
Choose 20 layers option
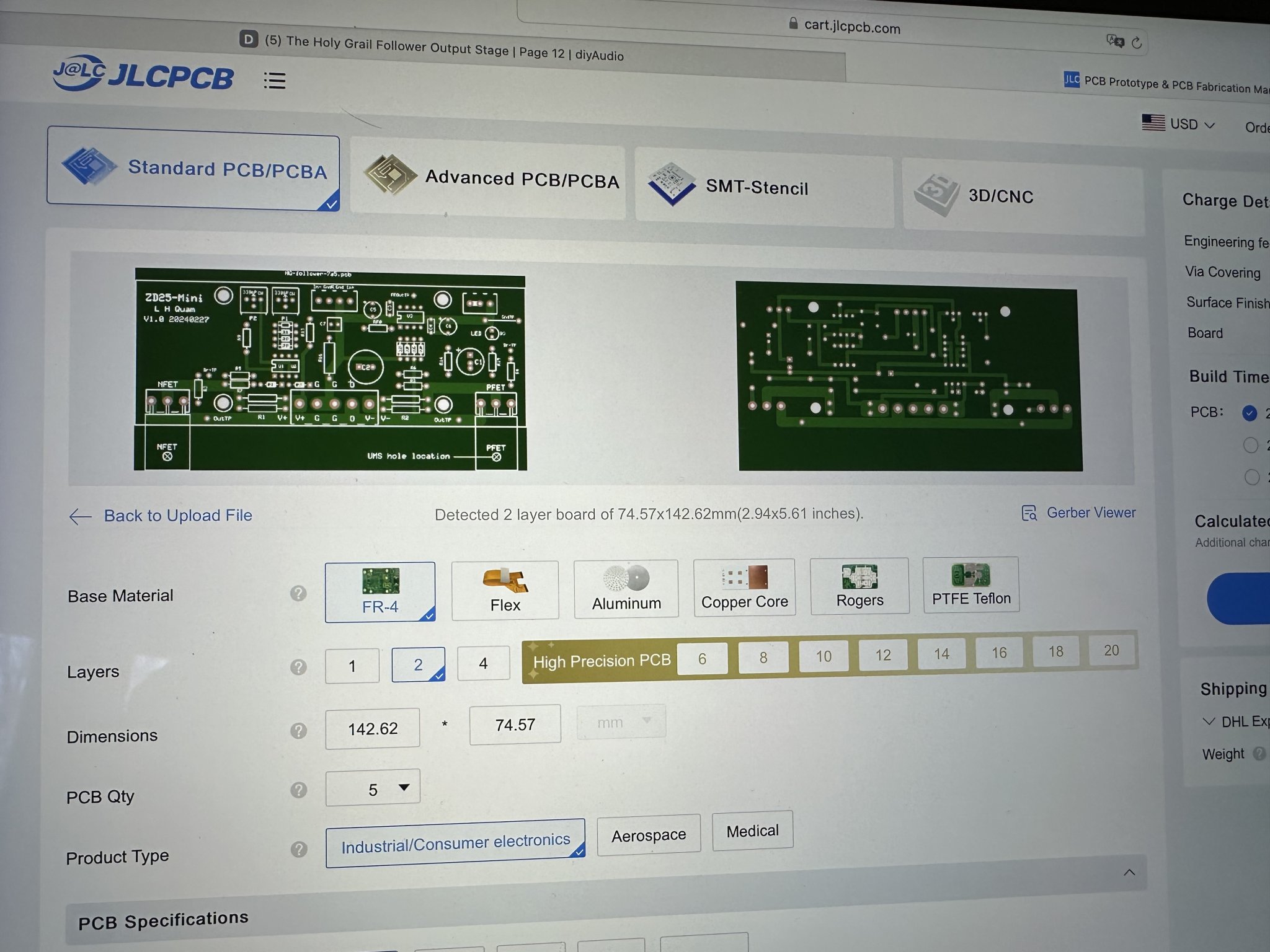click(1111, 650)
